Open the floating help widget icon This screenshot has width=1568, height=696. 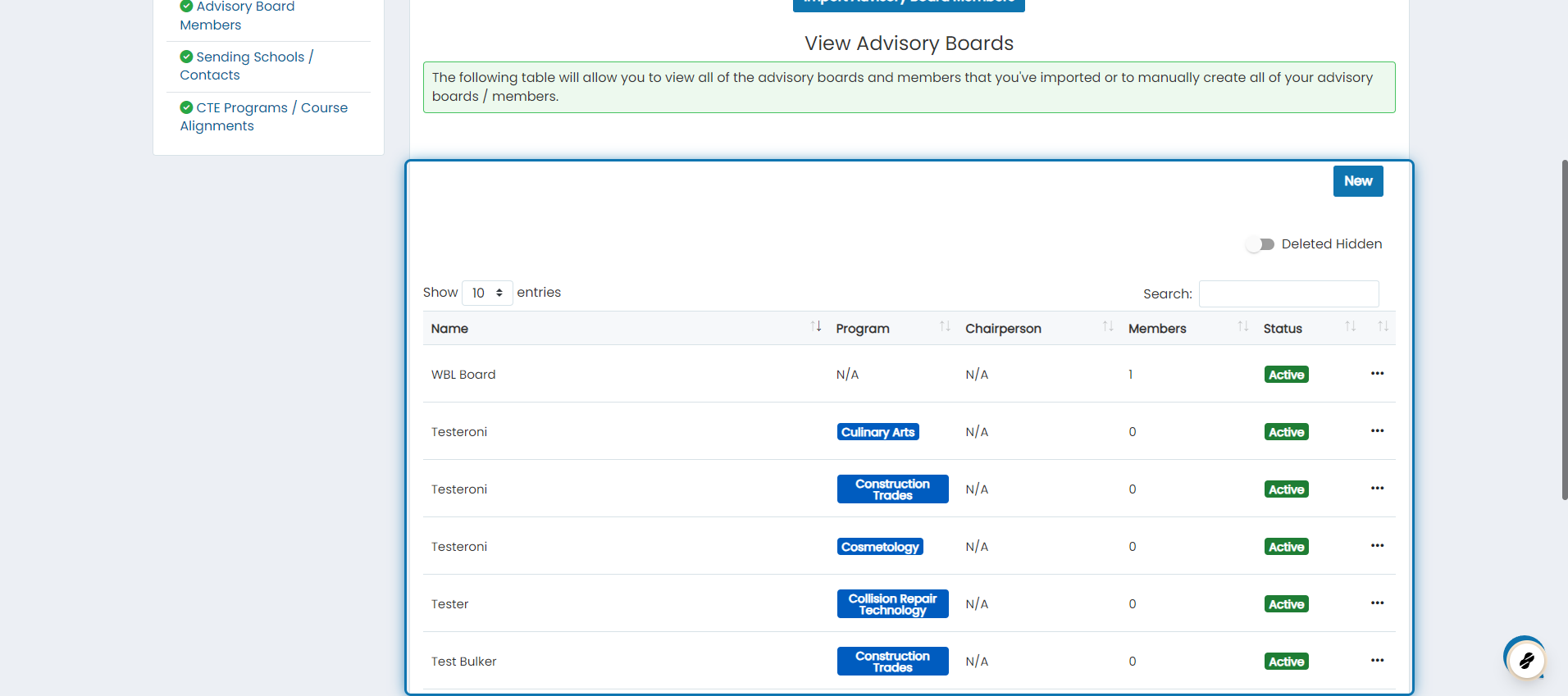(x=1526, y=659)
